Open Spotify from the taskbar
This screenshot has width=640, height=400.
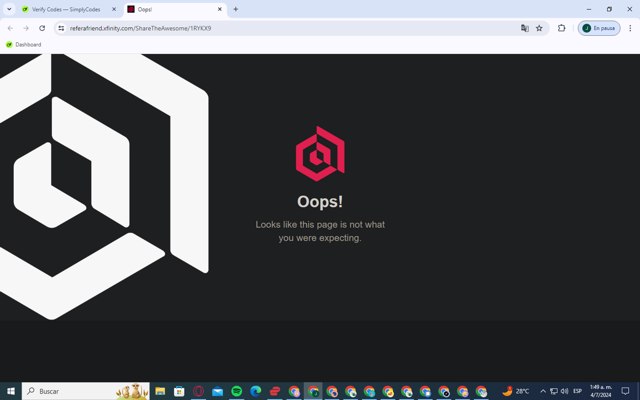tap(237, 391)
